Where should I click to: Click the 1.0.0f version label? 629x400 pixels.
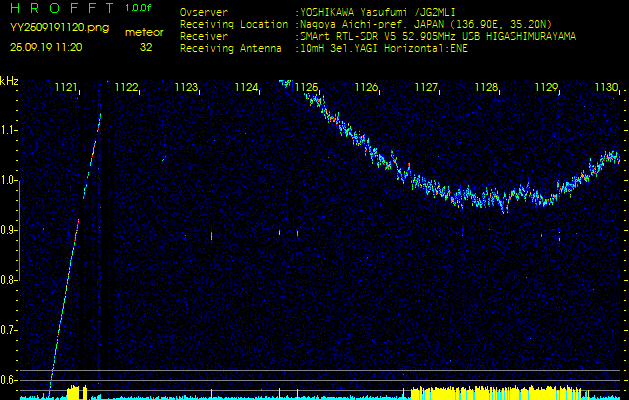tap(139, 8)
